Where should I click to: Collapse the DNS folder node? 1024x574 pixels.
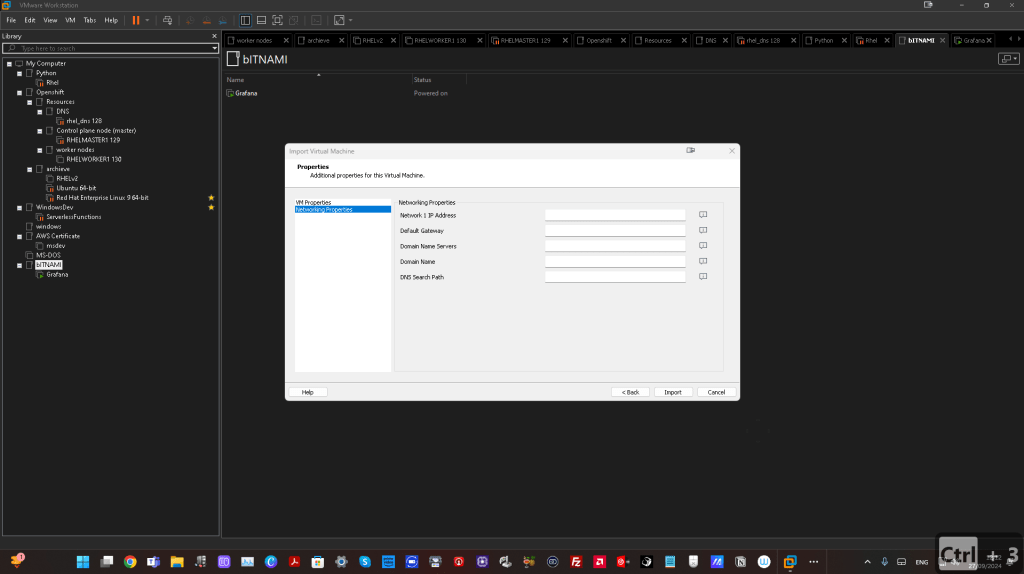pos(40,112)
